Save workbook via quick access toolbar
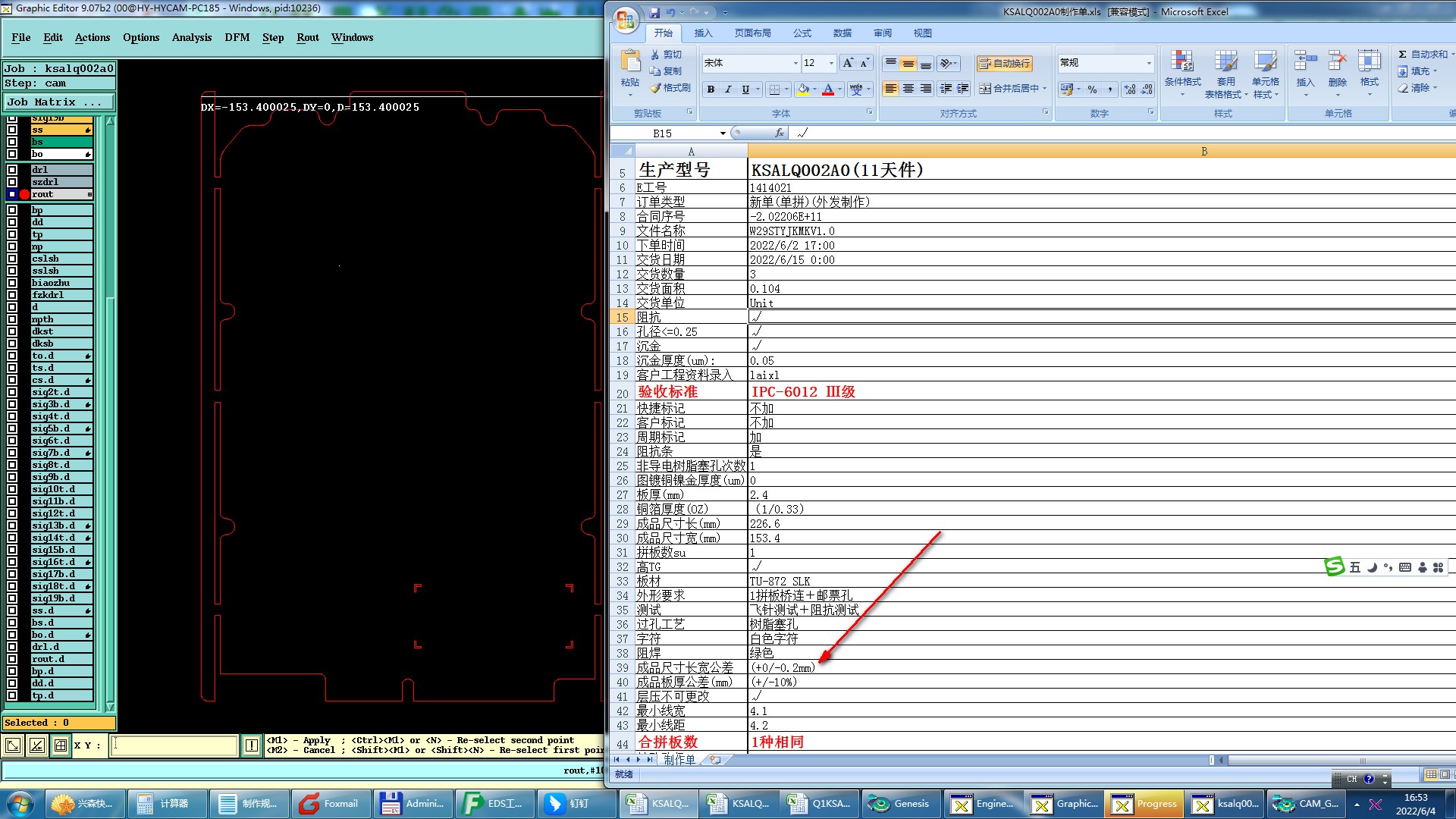Image resolution: width=1456 pixels, height=819 pixels. (x=654, y=12)
